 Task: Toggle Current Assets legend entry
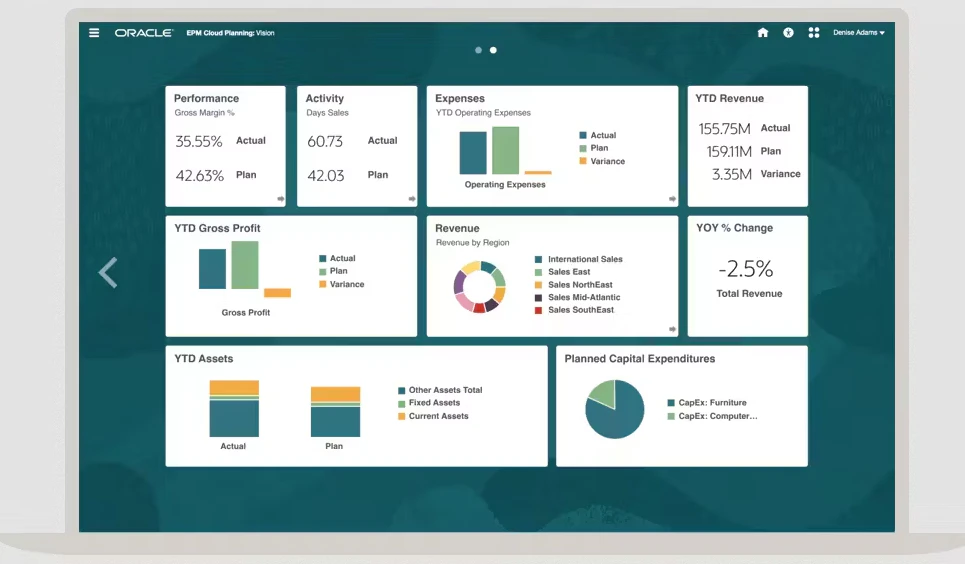point(433,416)
